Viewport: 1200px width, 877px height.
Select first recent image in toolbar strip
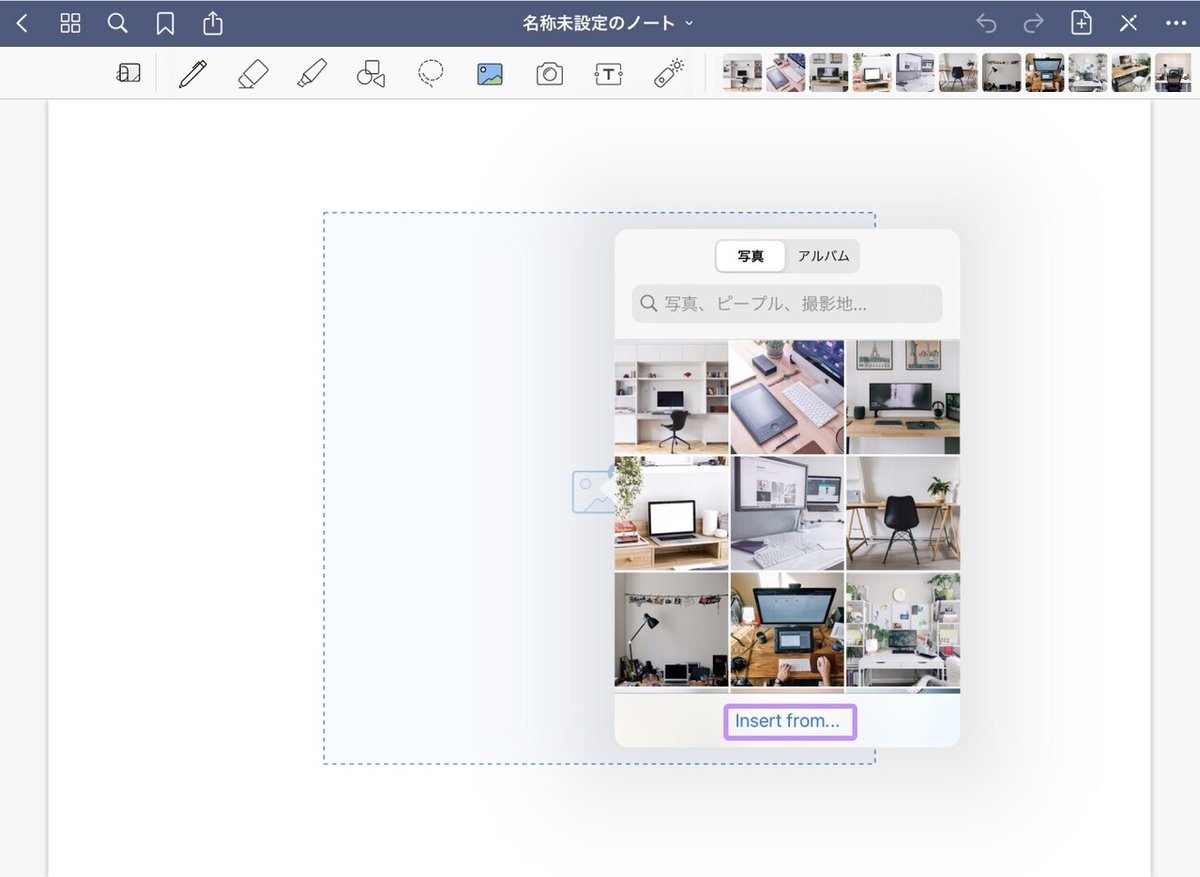tap(742, 73)
